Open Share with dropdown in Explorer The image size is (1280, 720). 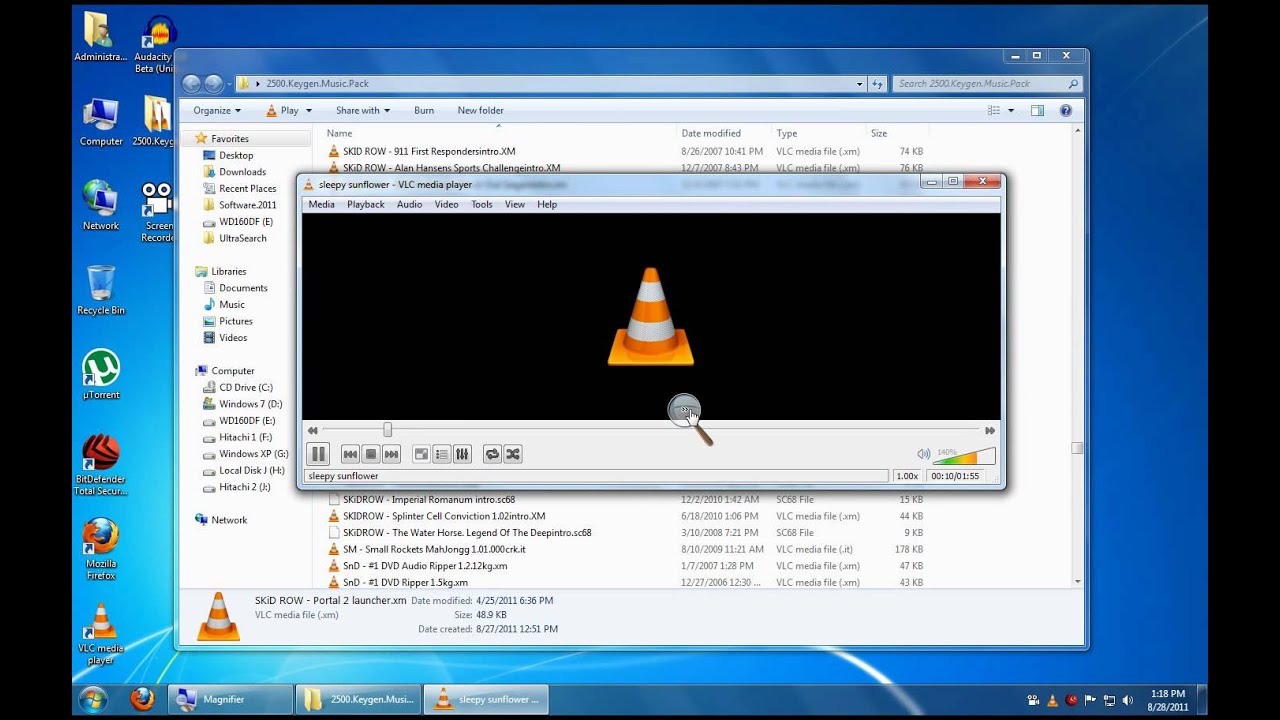(x=363, y=110)
